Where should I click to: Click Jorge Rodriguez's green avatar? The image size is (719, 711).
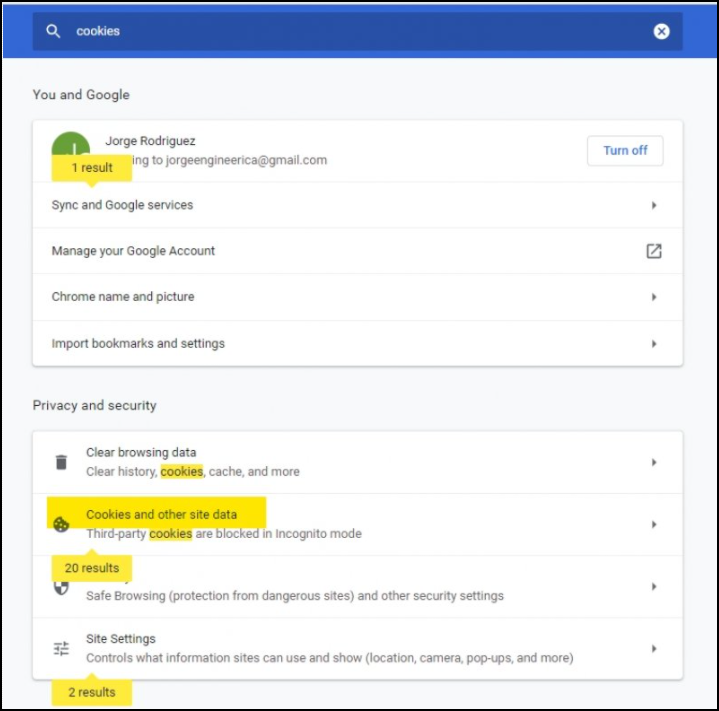click(71, 145)
